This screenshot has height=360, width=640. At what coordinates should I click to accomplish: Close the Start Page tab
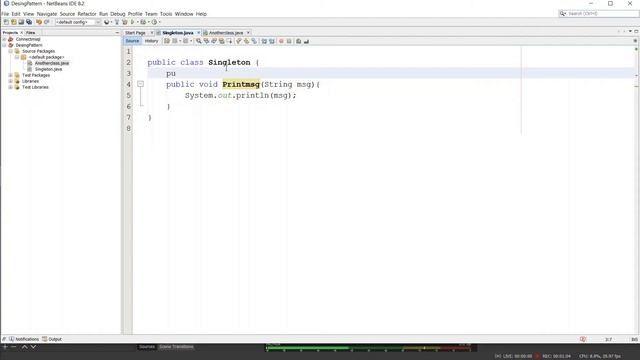pos(152,33)
